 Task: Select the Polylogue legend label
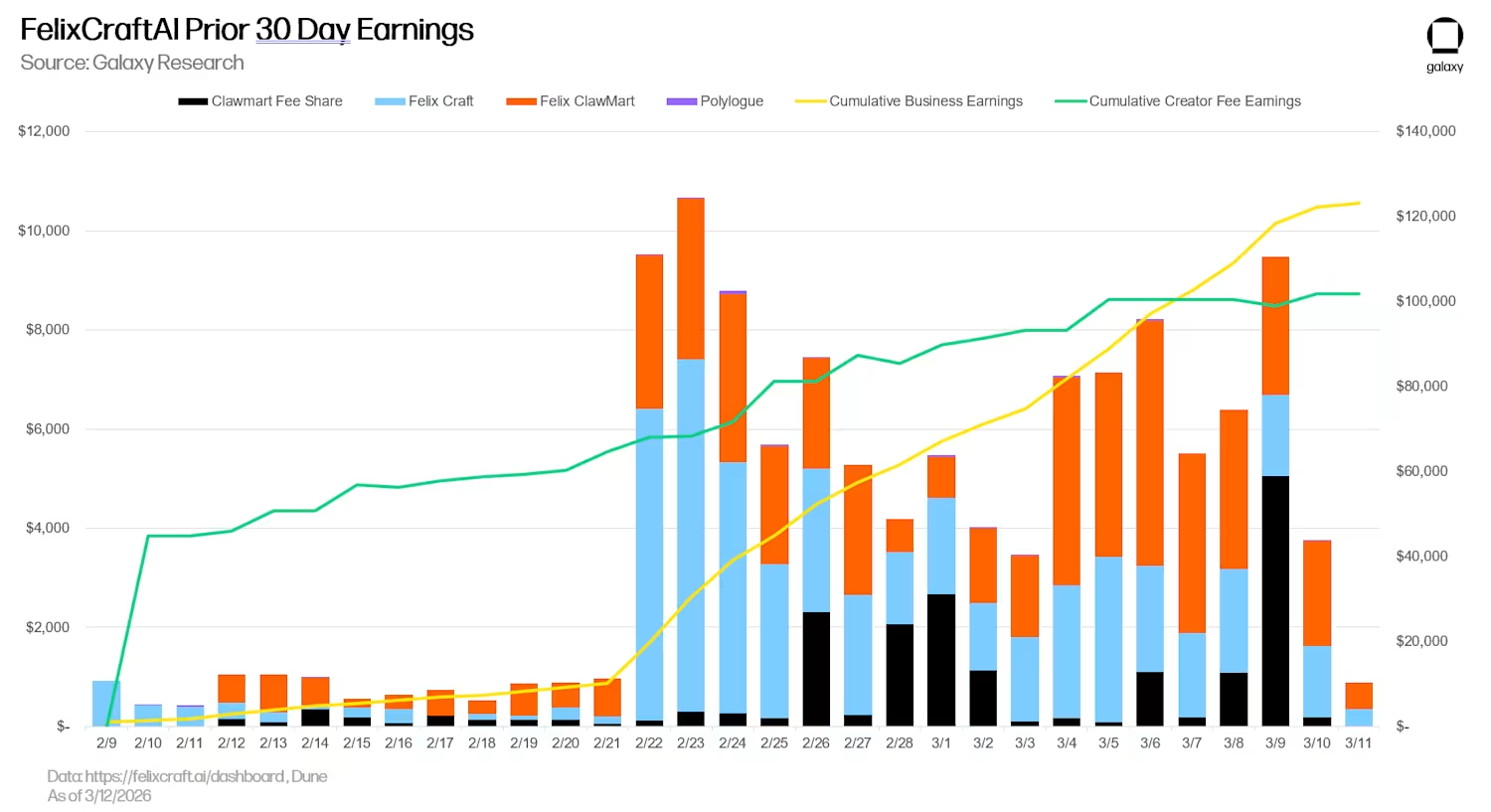pos(732,101)
